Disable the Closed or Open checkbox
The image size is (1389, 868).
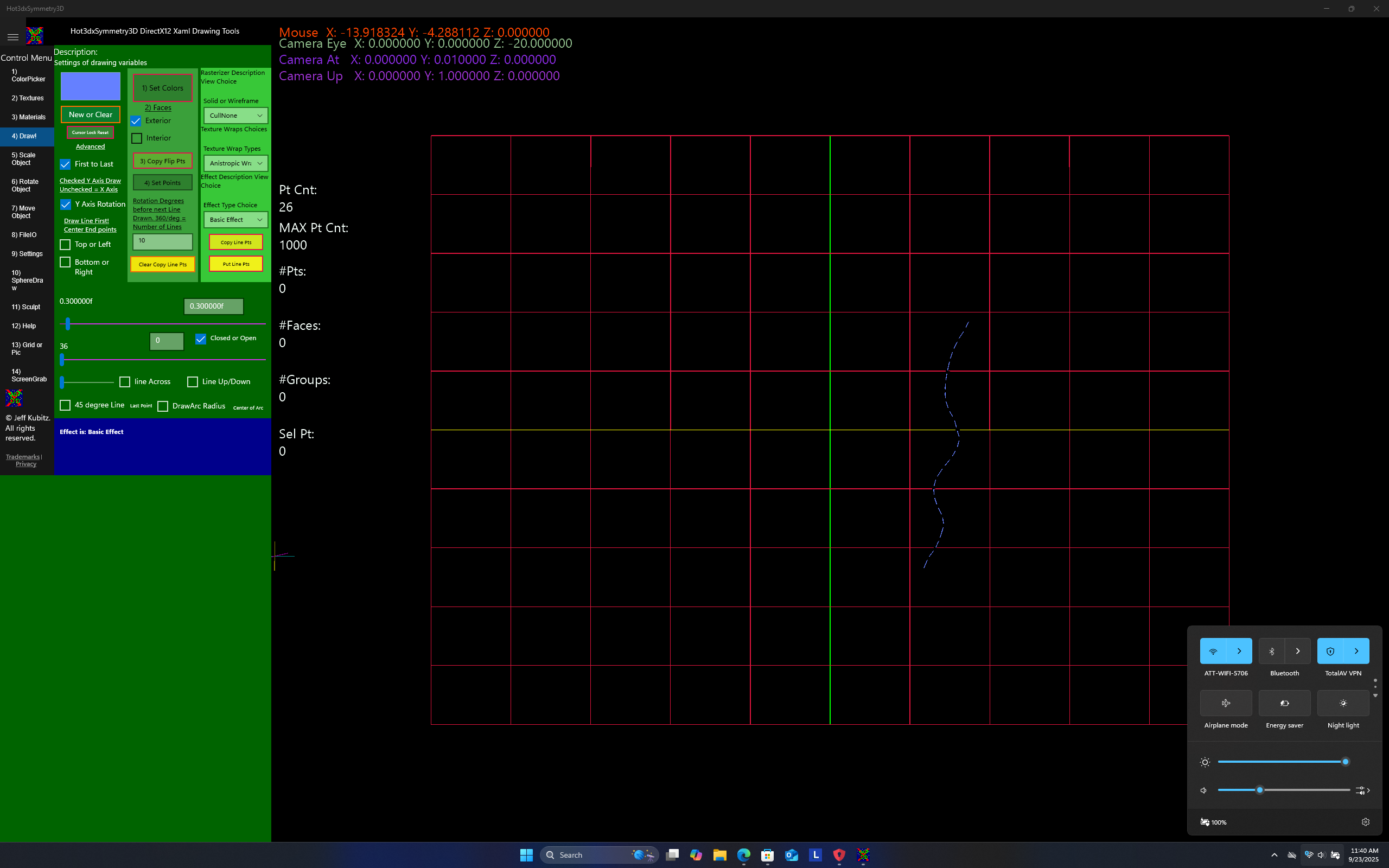coord(201,339)
